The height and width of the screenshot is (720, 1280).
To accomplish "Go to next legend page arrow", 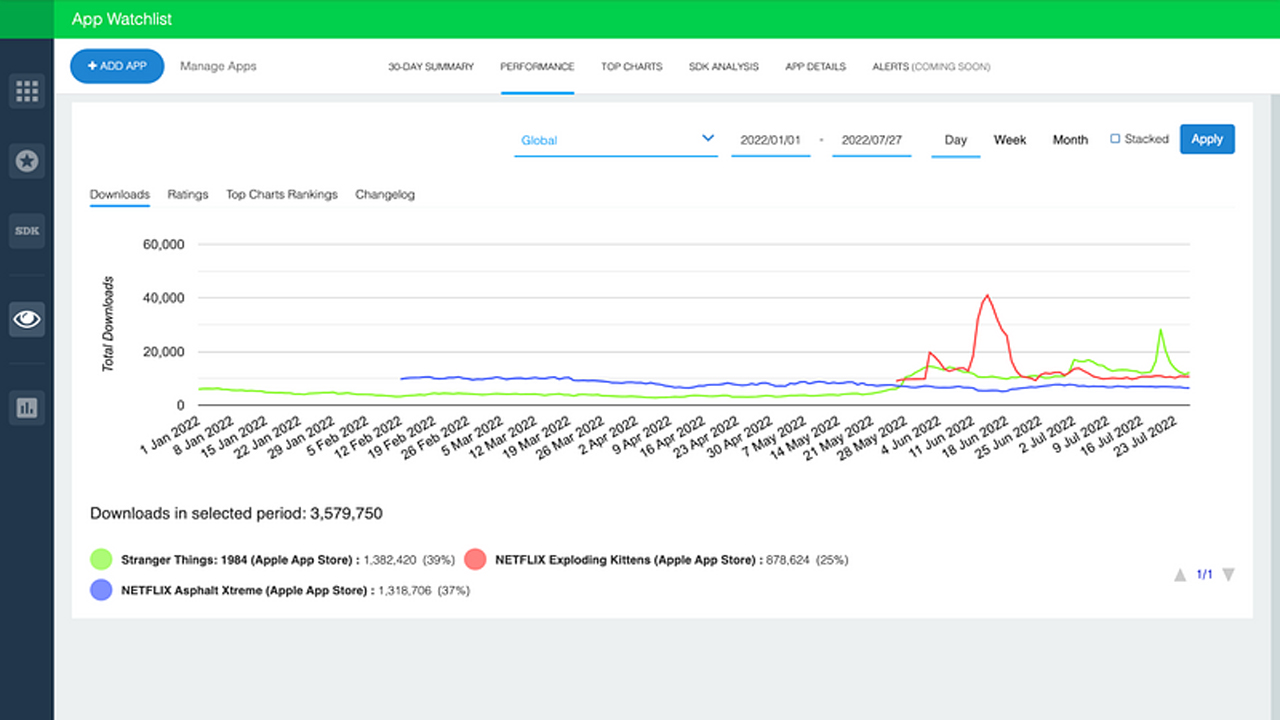I will pyautogui.click(x=1229, y=575).
